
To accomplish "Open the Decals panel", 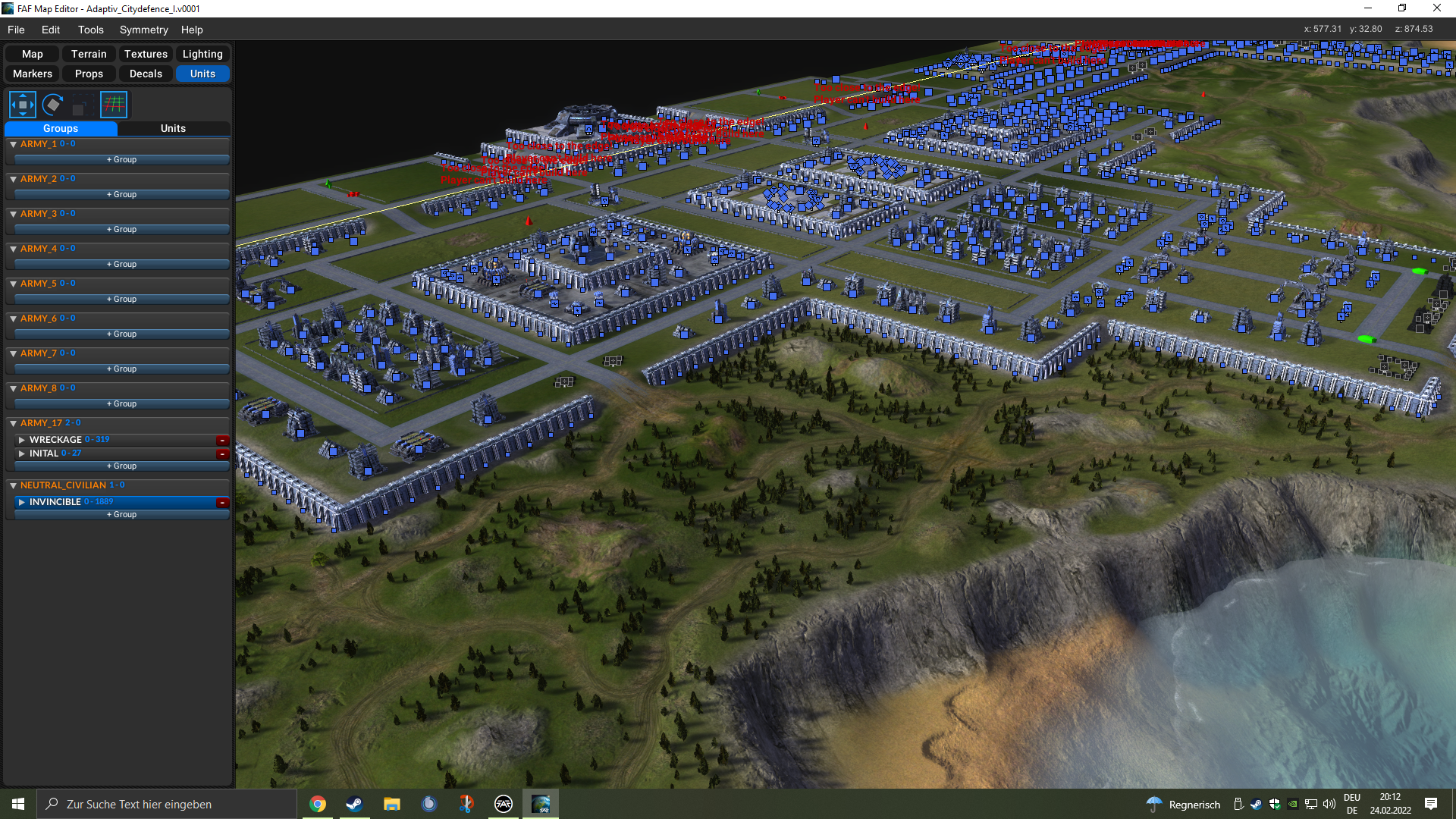I will (x=146, y=74).
